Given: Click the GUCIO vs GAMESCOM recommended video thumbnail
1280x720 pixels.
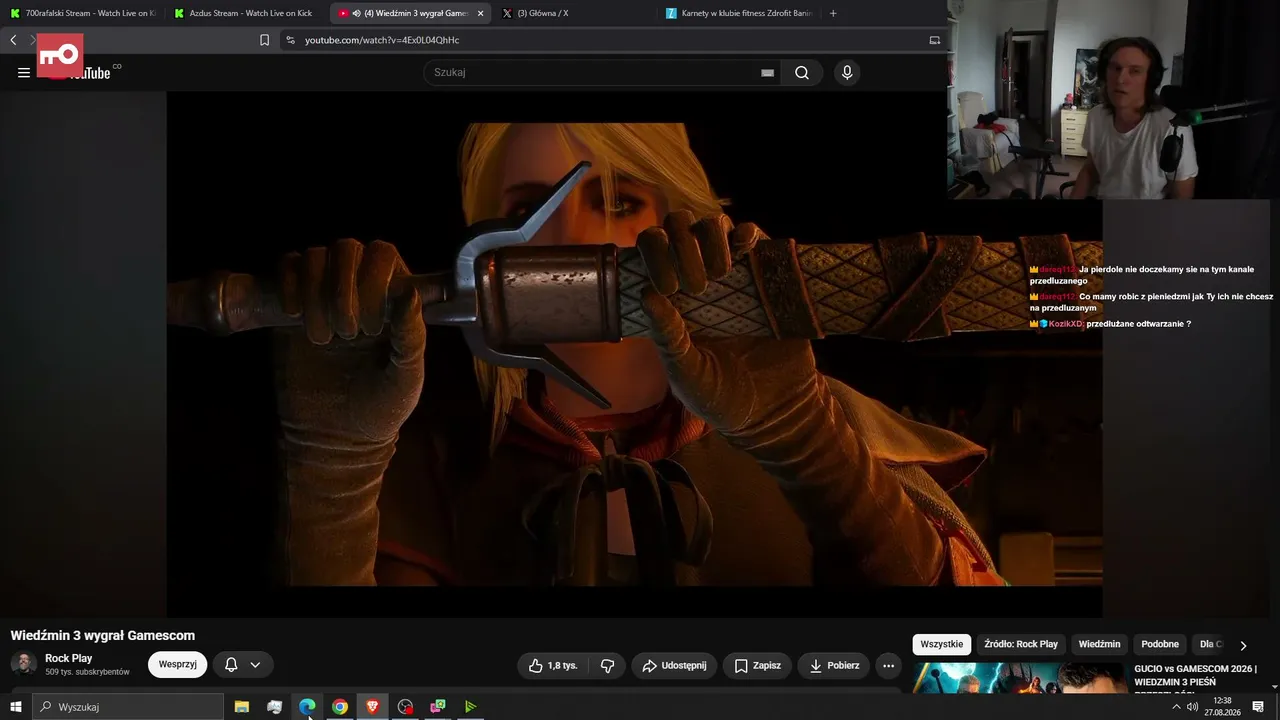Looking at the screenshot, I should [x=1019, y=677].
